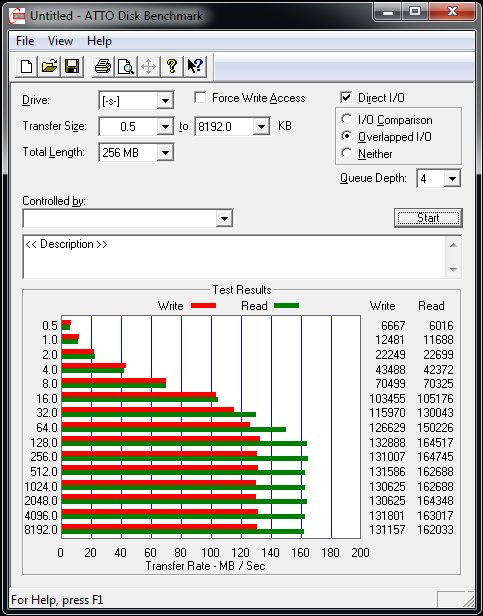Click the Description scrollbar up arrow

point(453,246)
